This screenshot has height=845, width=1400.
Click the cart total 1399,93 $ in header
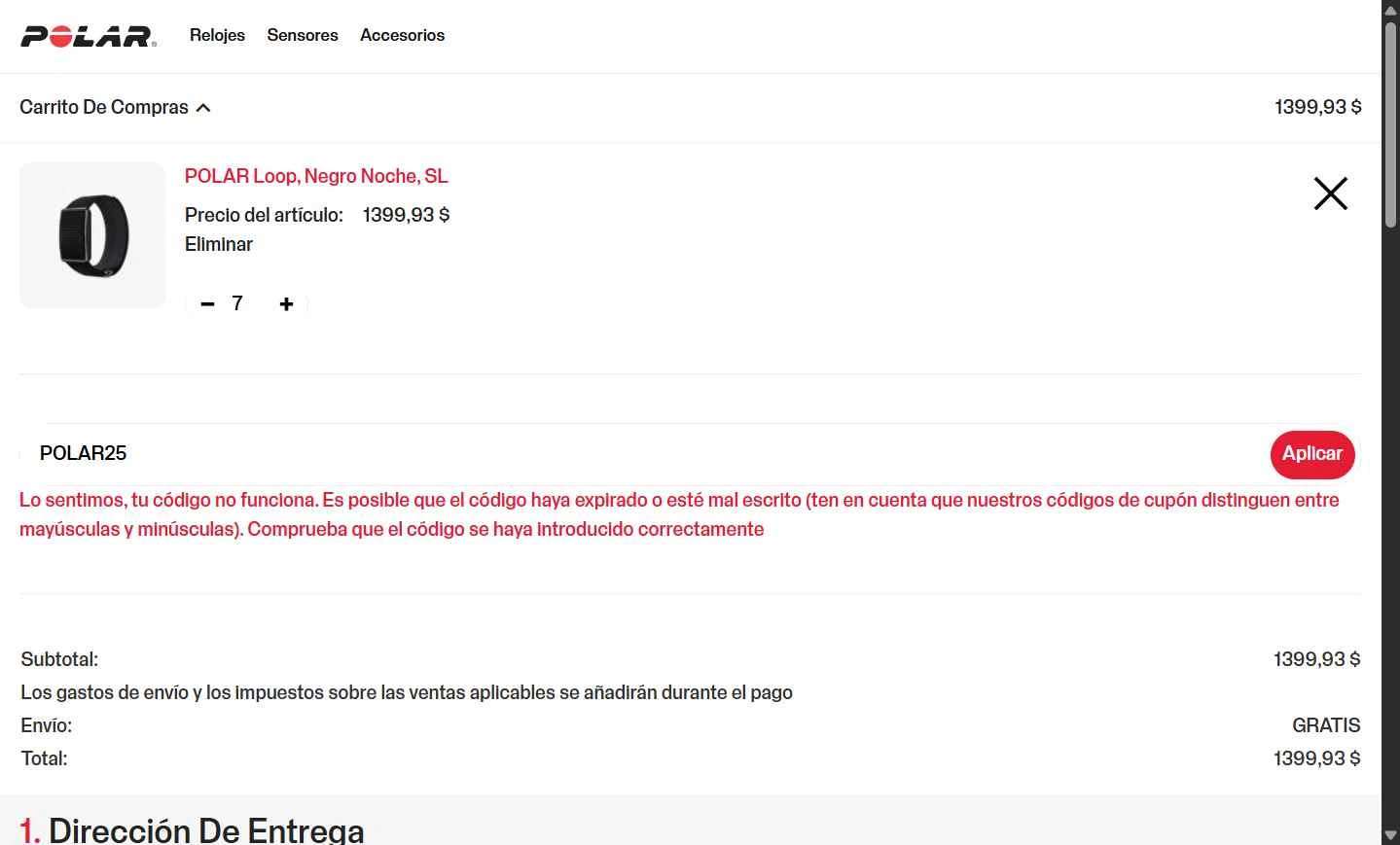click(x=1317, y=107)
